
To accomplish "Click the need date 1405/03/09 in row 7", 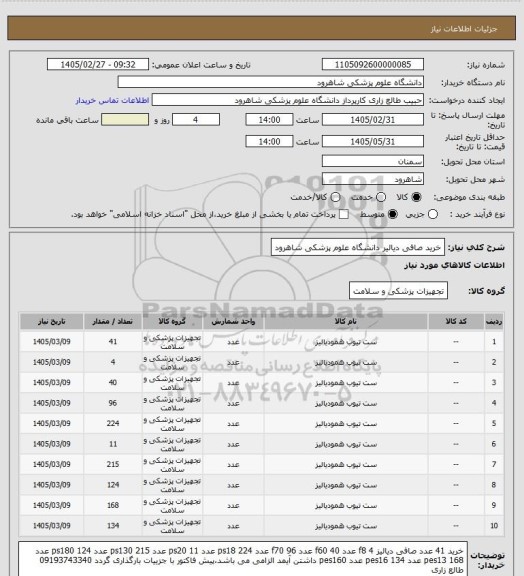I will tap(51, 464).
